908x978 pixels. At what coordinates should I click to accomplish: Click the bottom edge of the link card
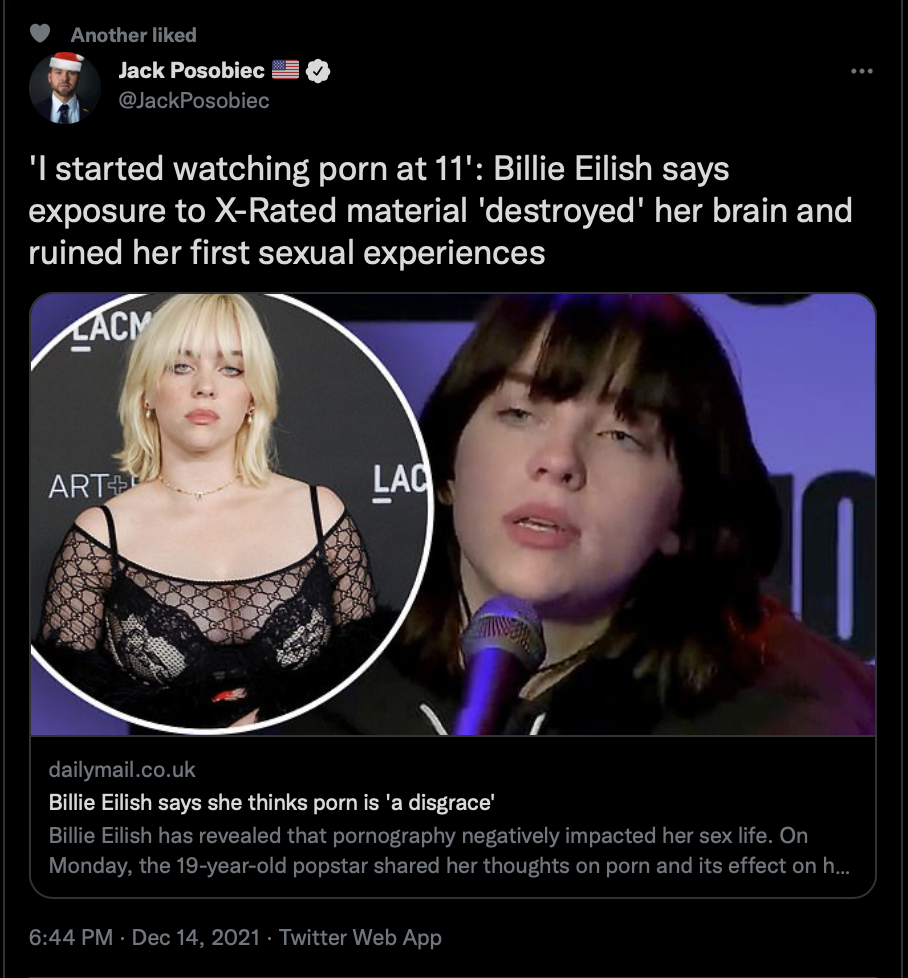(x=453, y=896)
